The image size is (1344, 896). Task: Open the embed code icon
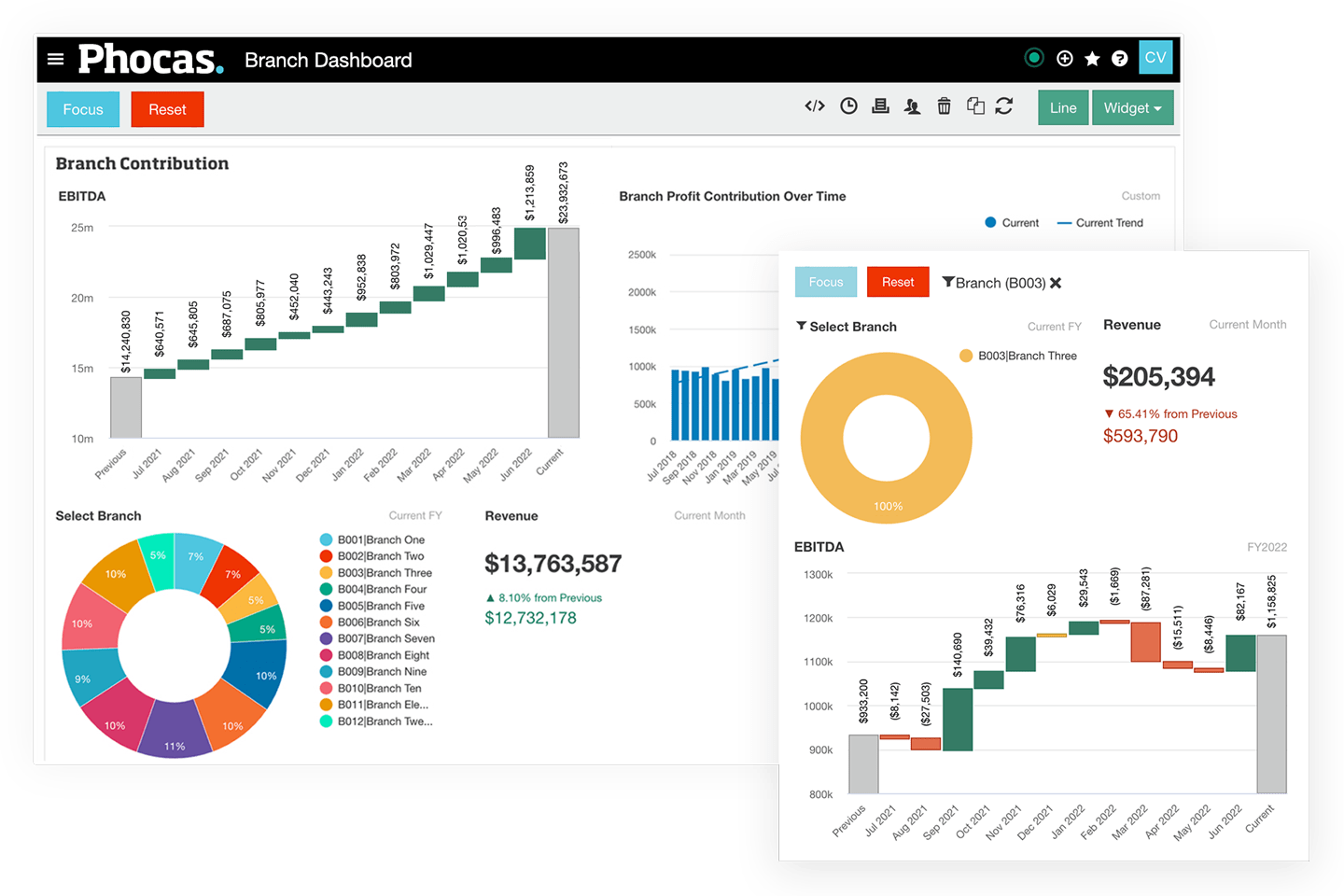click(815, 105)
